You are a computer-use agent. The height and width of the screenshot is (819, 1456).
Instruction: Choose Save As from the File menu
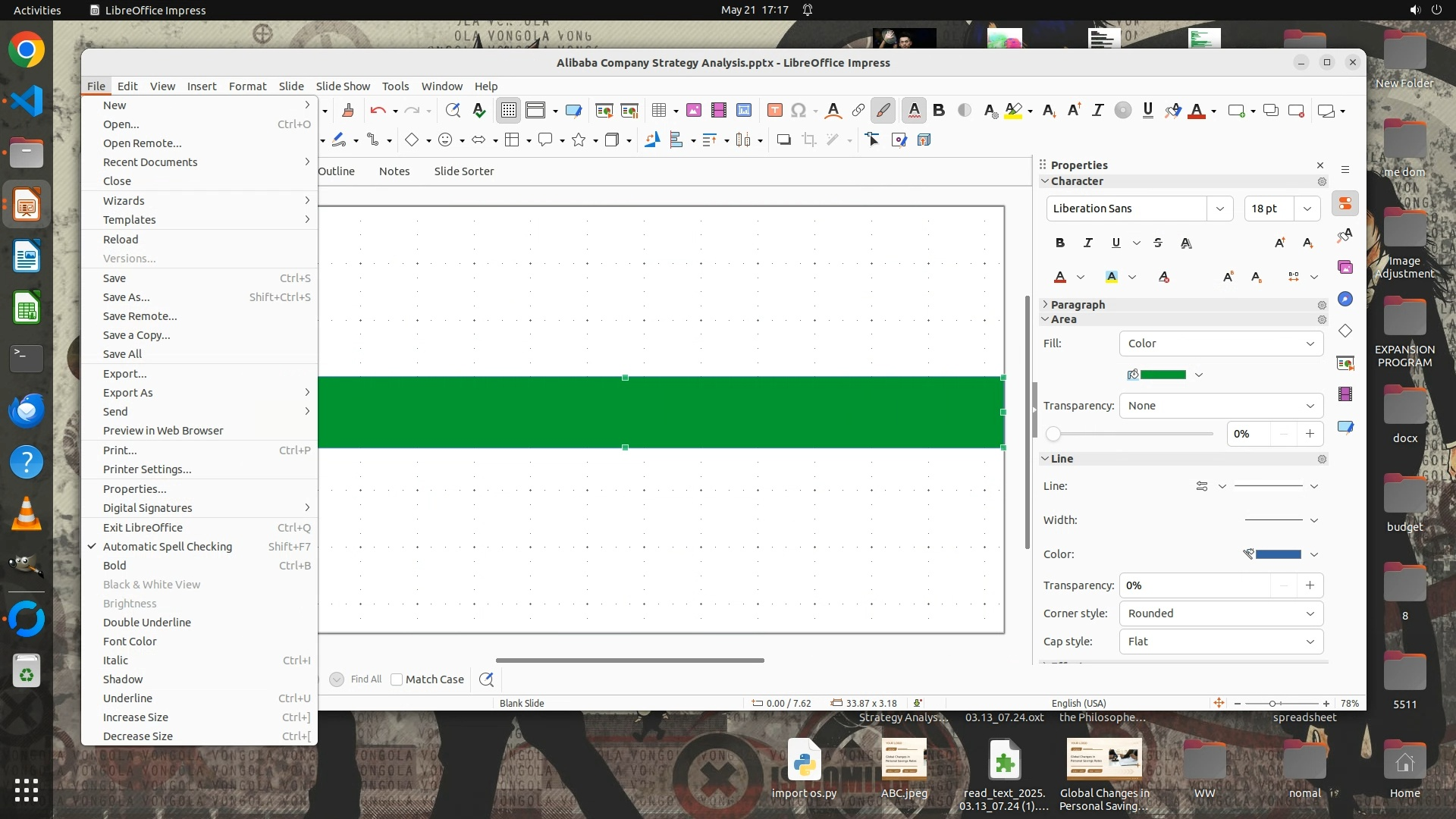tap(126, 297)
